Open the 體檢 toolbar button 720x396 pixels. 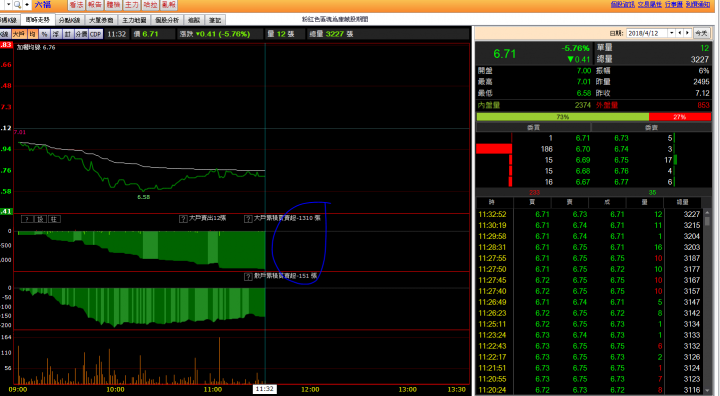pos(113,5)
